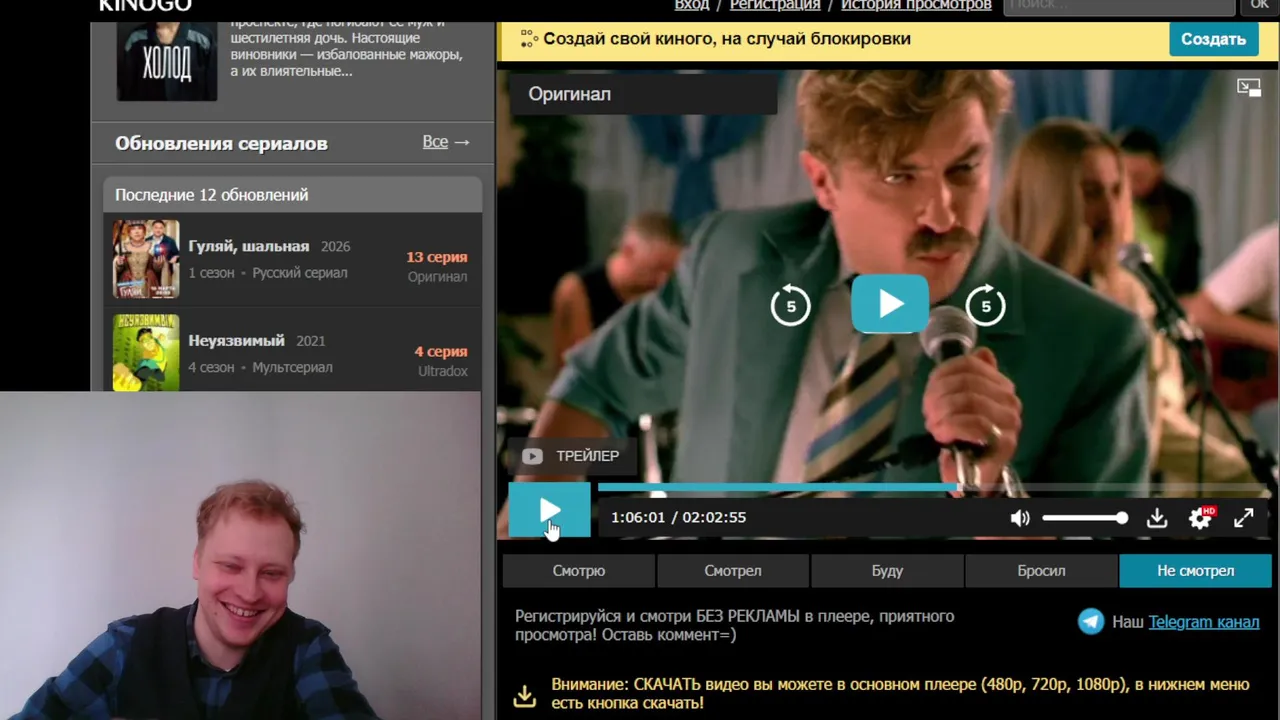The height and width of the screenshot is (720, 1280).
Task: Click the download icon in the player bar
Action: tap(1157, 518)
